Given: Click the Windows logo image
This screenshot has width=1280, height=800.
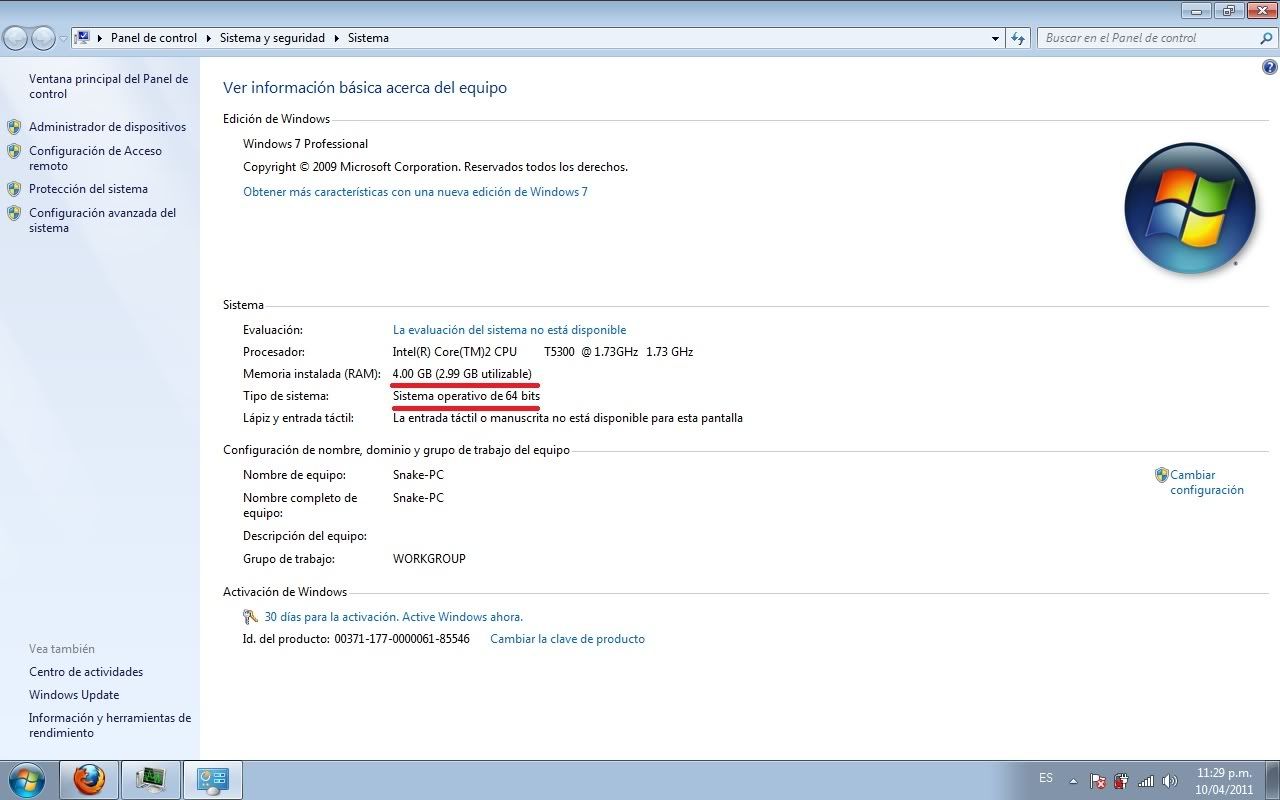Looking at the screenshot, I should click(x=1189, y=209).
